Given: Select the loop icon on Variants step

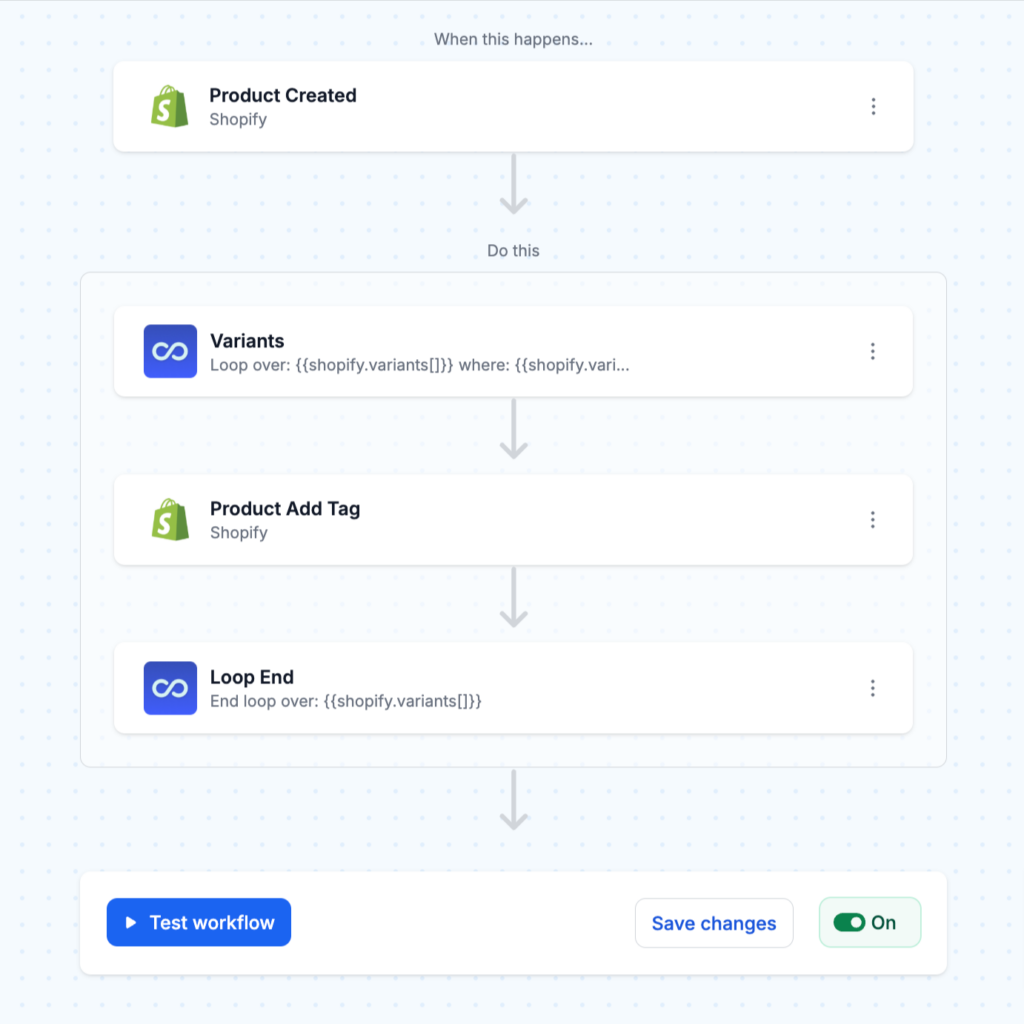Looking at the screenshot, I should [170, 351].
